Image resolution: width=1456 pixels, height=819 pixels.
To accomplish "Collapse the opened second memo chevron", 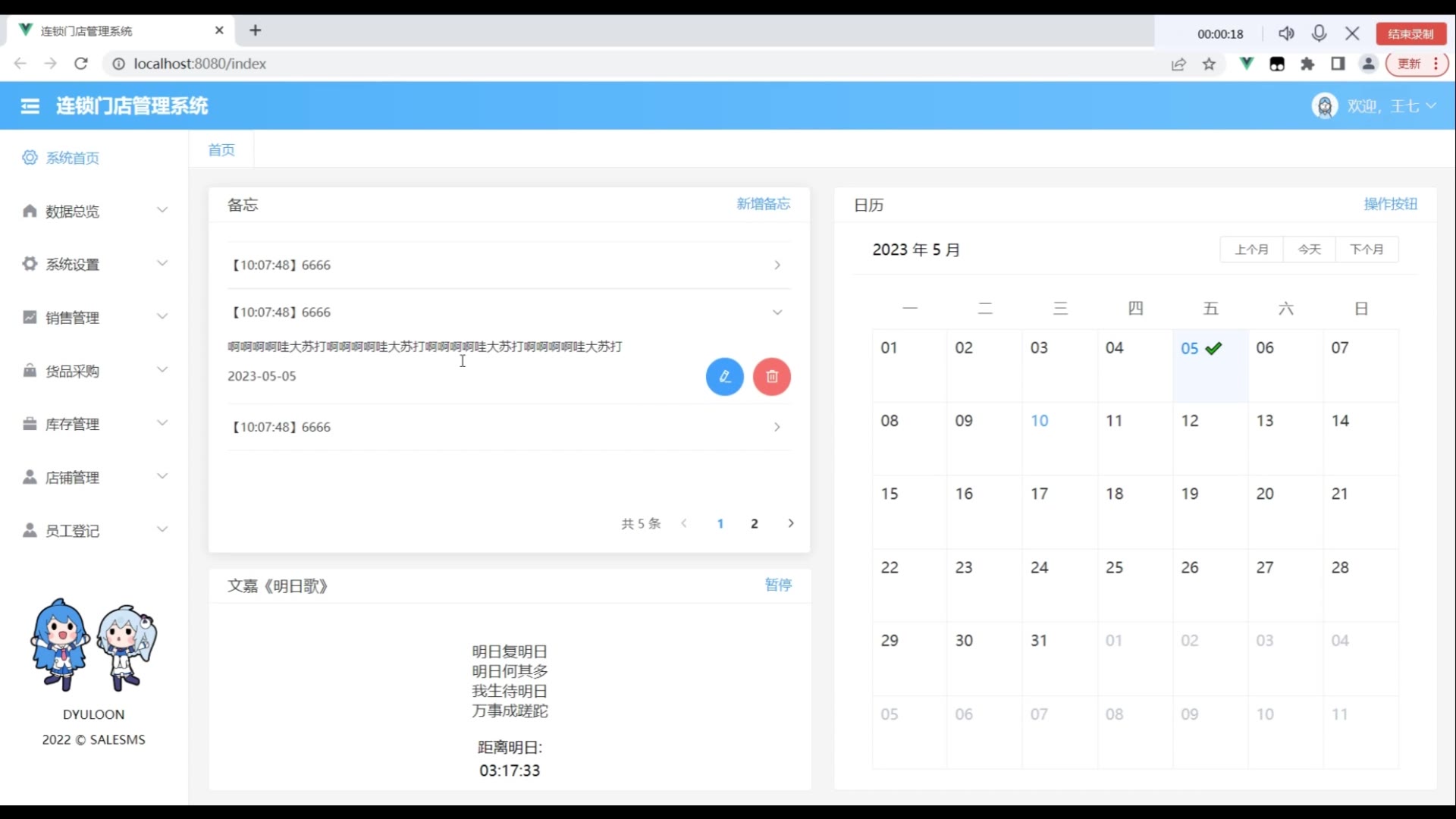I will (777, 312).
